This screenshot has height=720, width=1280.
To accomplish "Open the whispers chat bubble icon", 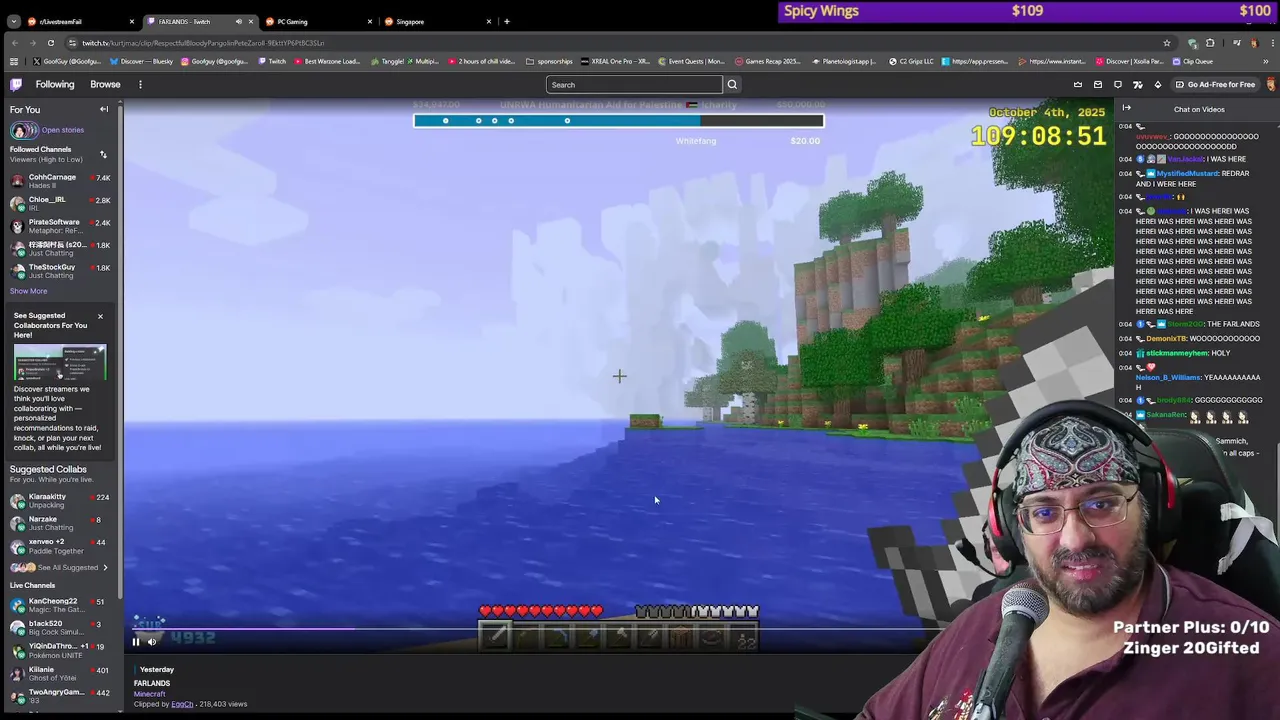I will click(x=1118, y=85).
